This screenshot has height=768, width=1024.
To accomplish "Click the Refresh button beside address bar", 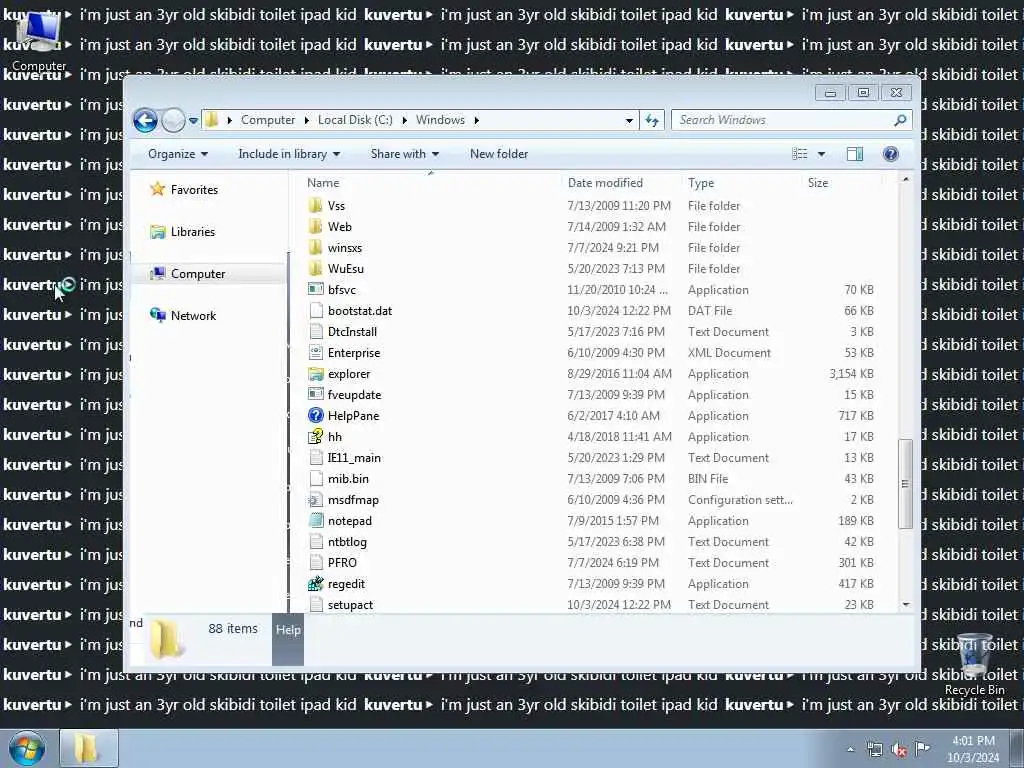I will pos(652,120).
